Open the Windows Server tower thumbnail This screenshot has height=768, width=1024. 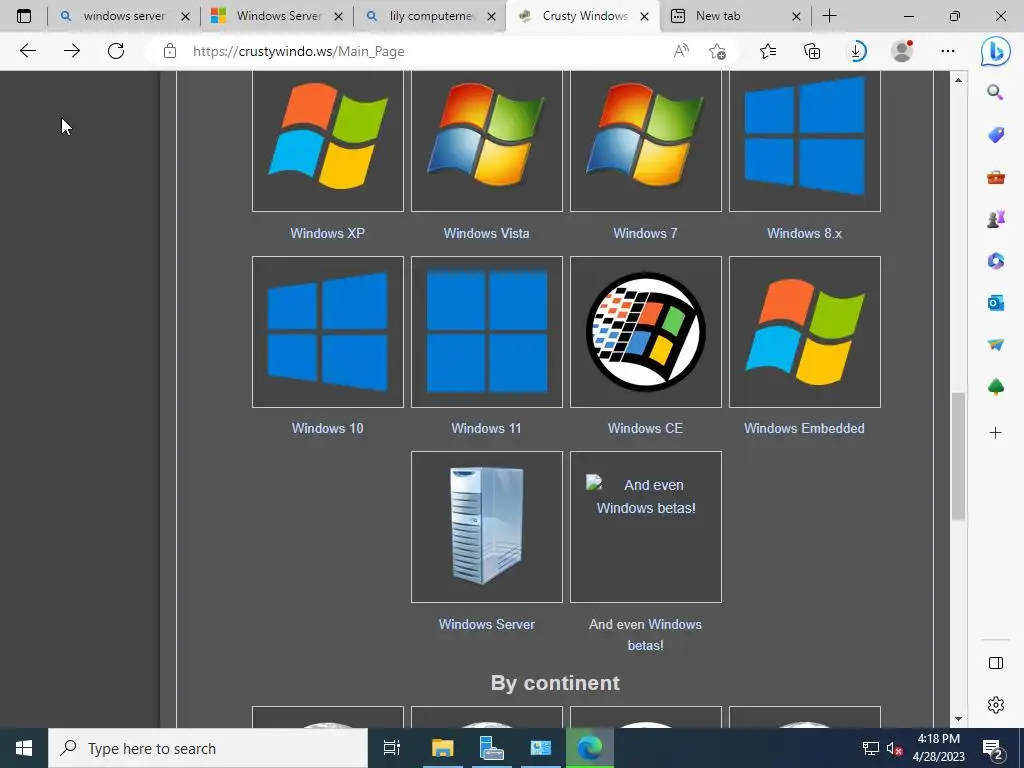point(487,527)
